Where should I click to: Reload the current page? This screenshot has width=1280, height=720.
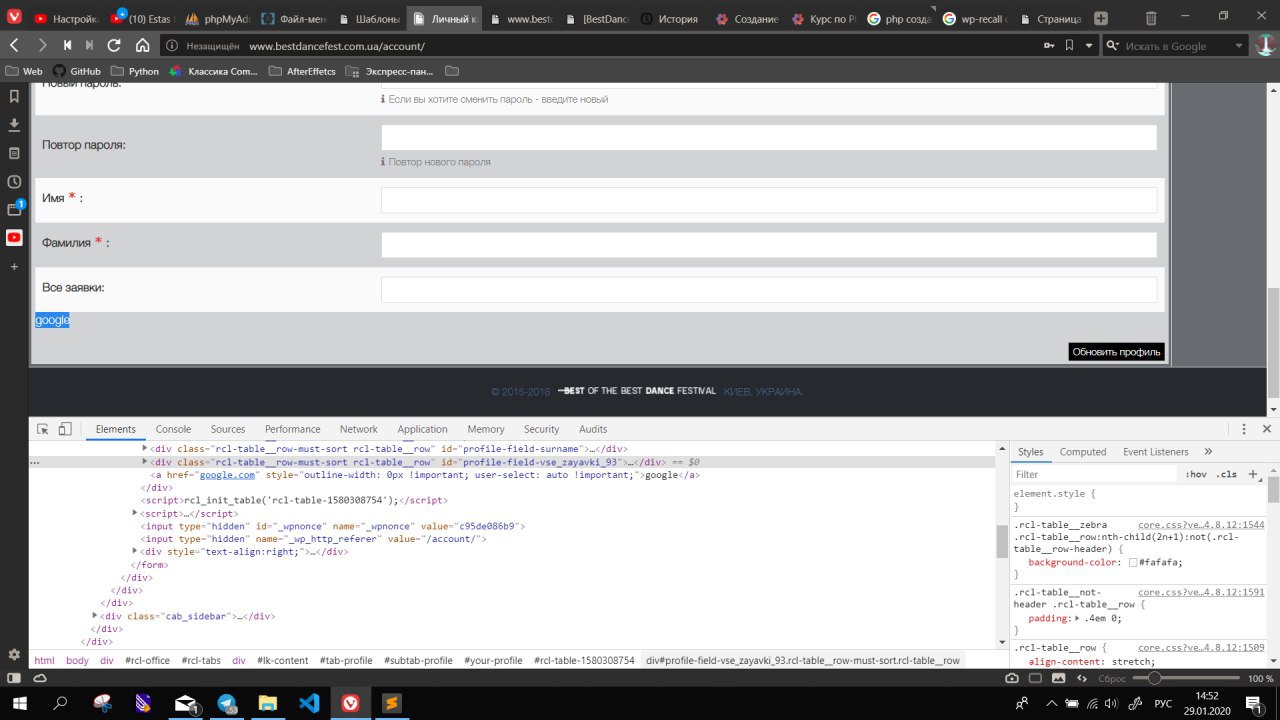pyautogui.click(x=114, y=45)
